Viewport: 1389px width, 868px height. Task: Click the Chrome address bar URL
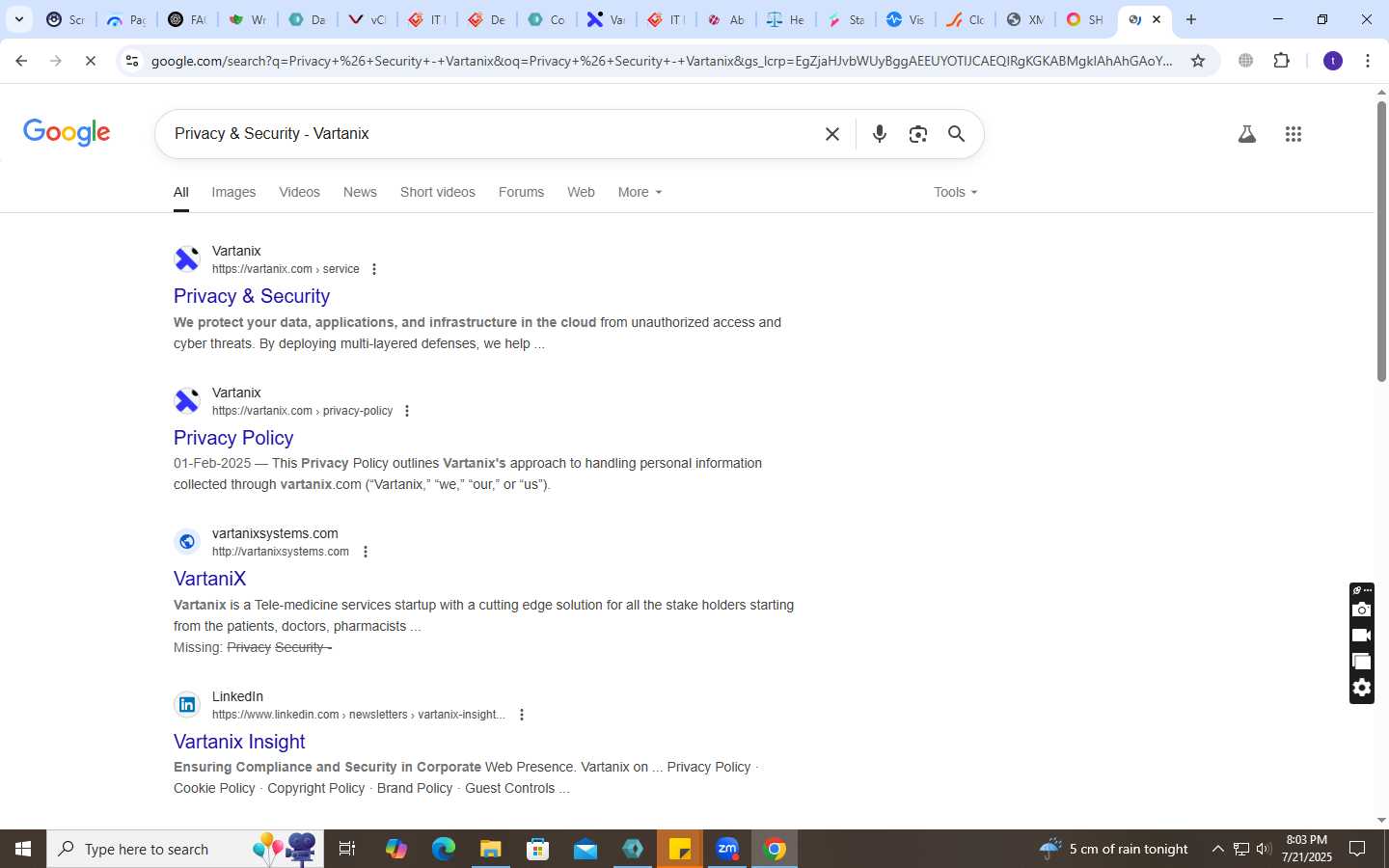(x=662, y=61)
